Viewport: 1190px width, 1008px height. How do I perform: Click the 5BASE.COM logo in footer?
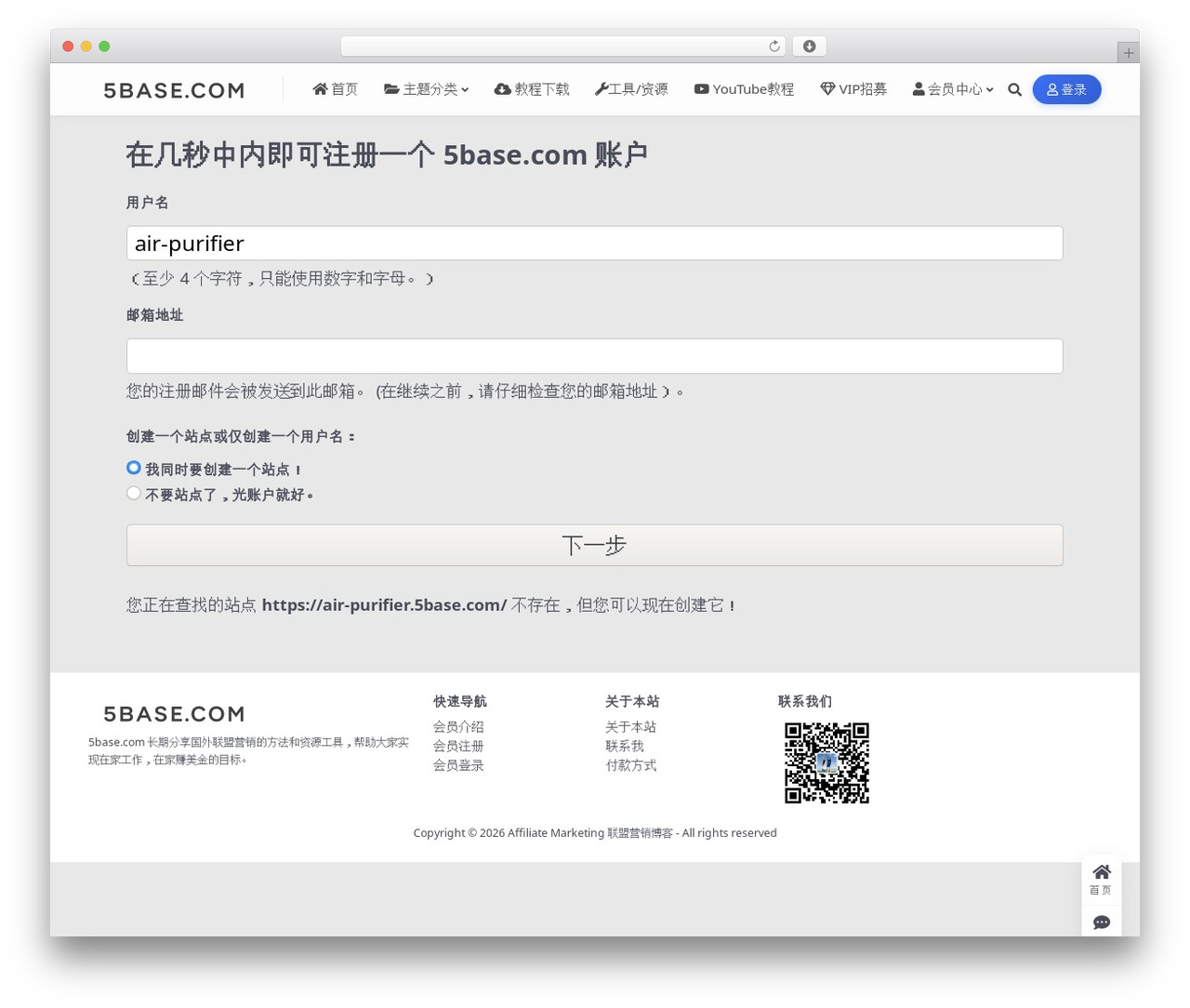pyautogui.click(x=174, y=714)
